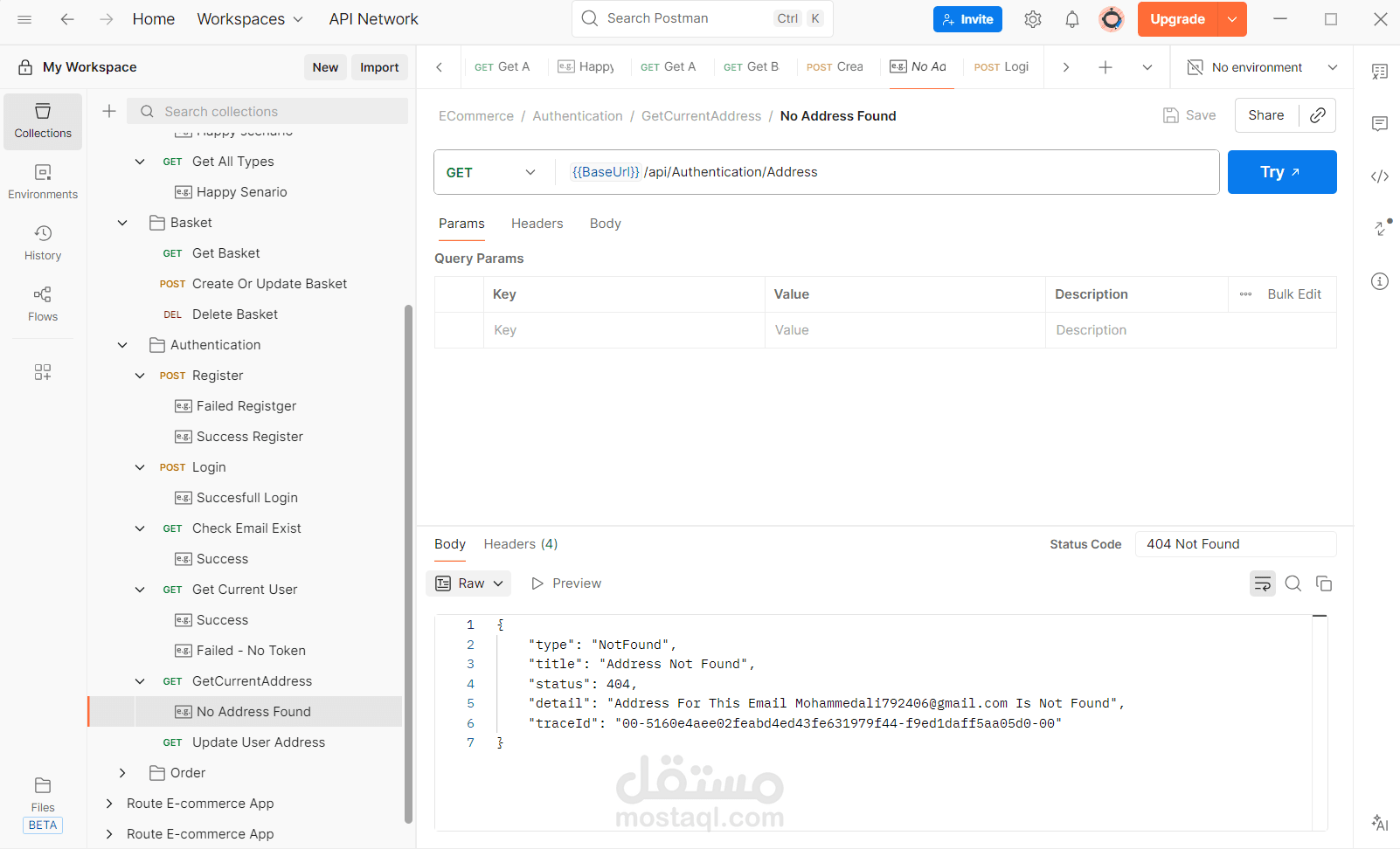1400x849 pixels.
Task: Open the tab list chevron dropdown
Action: [1147, 67]
